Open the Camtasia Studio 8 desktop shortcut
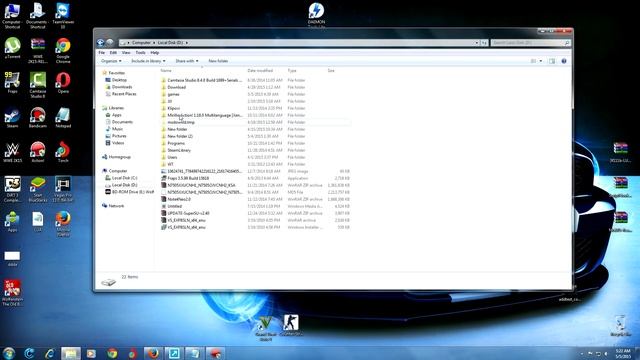The image size is (640, 360). [38, 85]
